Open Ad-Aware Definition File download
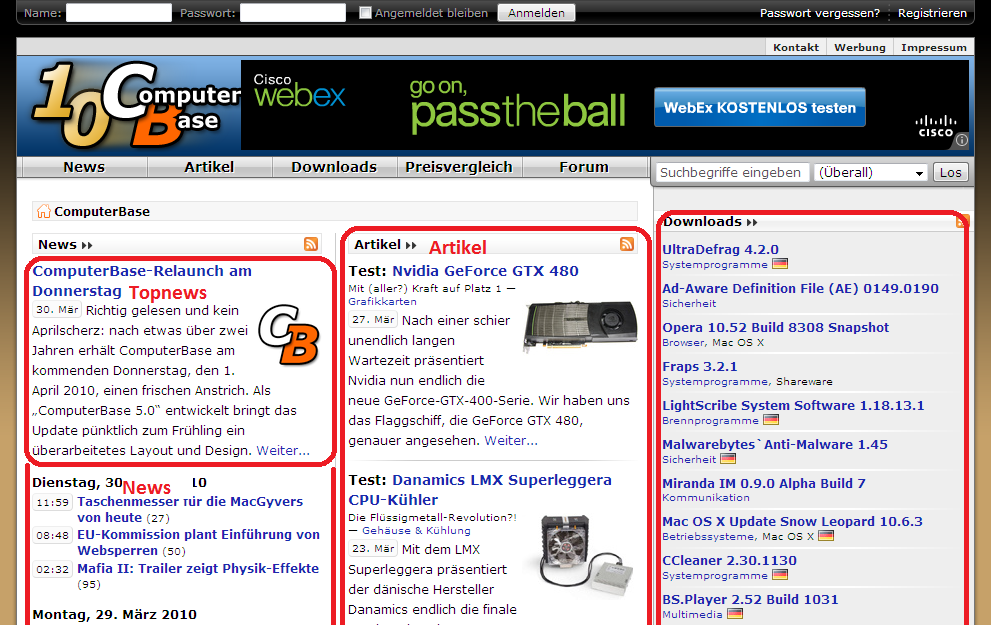 801,288
